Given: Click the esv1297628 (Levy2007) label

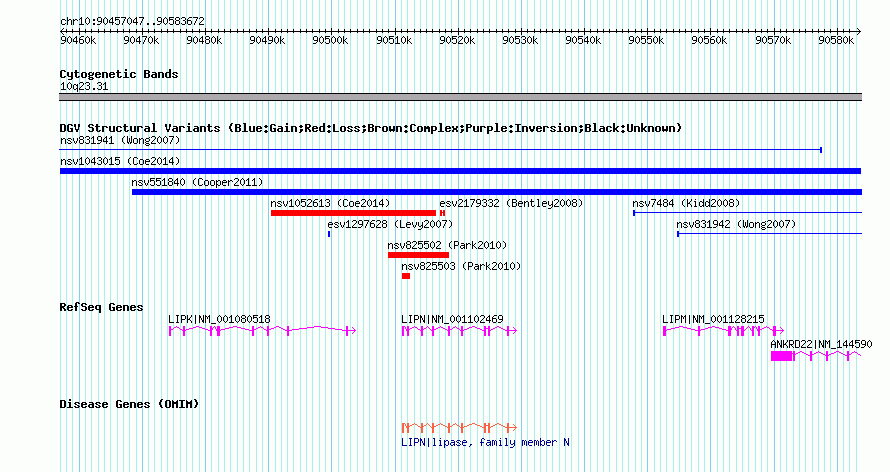Looking at the screenshot, I should point(390,224).
